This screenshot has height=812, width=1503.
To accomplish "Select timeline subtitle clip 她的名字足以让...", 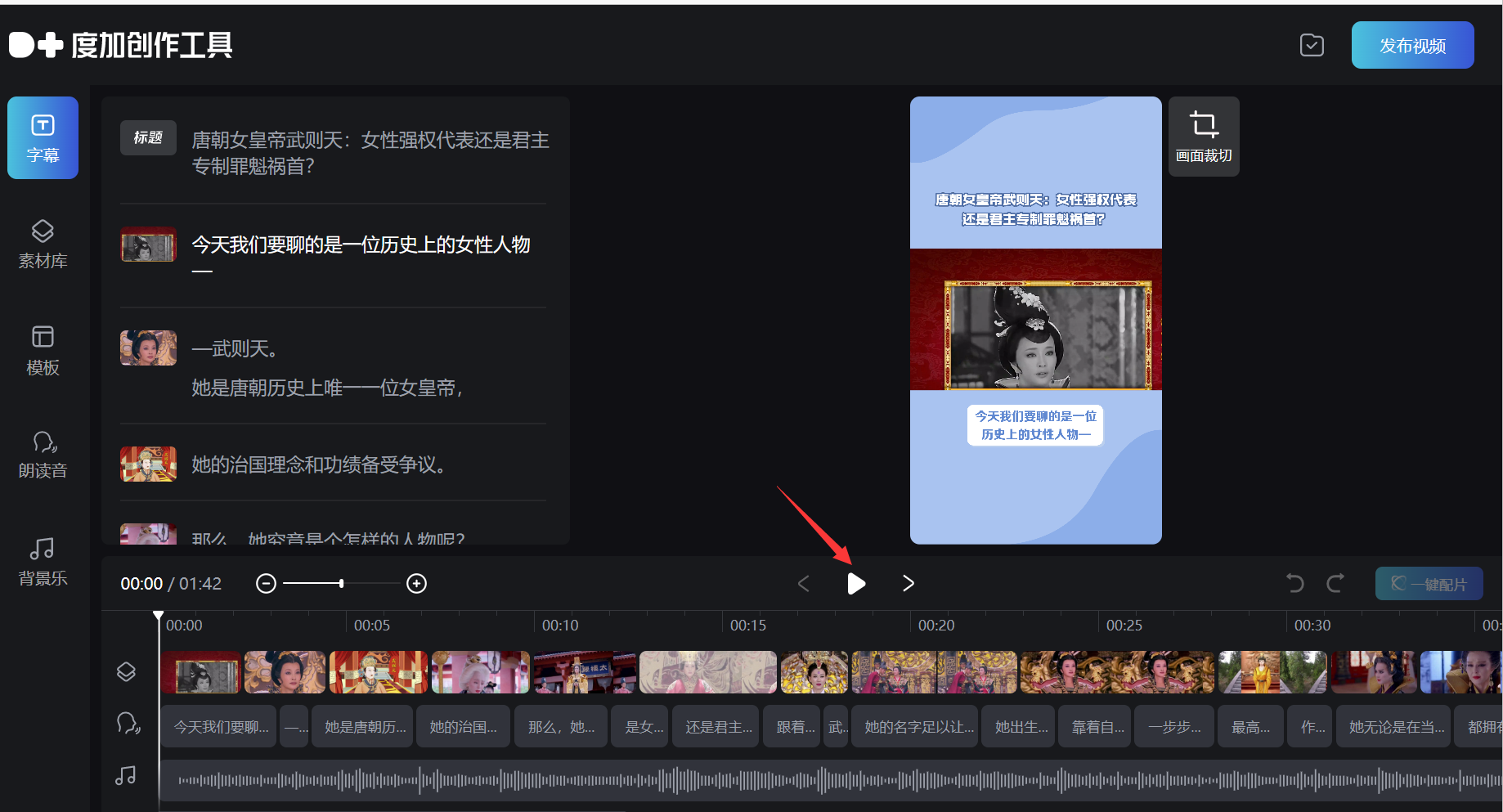I will coord(916,726).
